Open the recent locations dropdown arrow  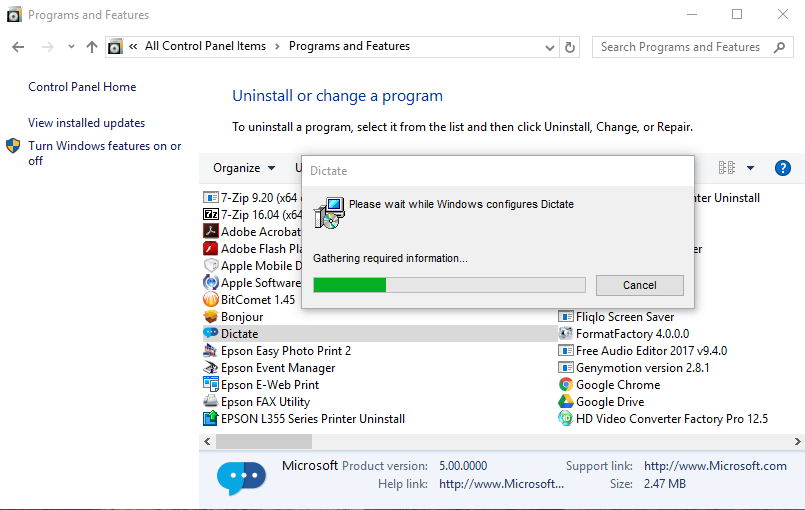click(71, 47)
